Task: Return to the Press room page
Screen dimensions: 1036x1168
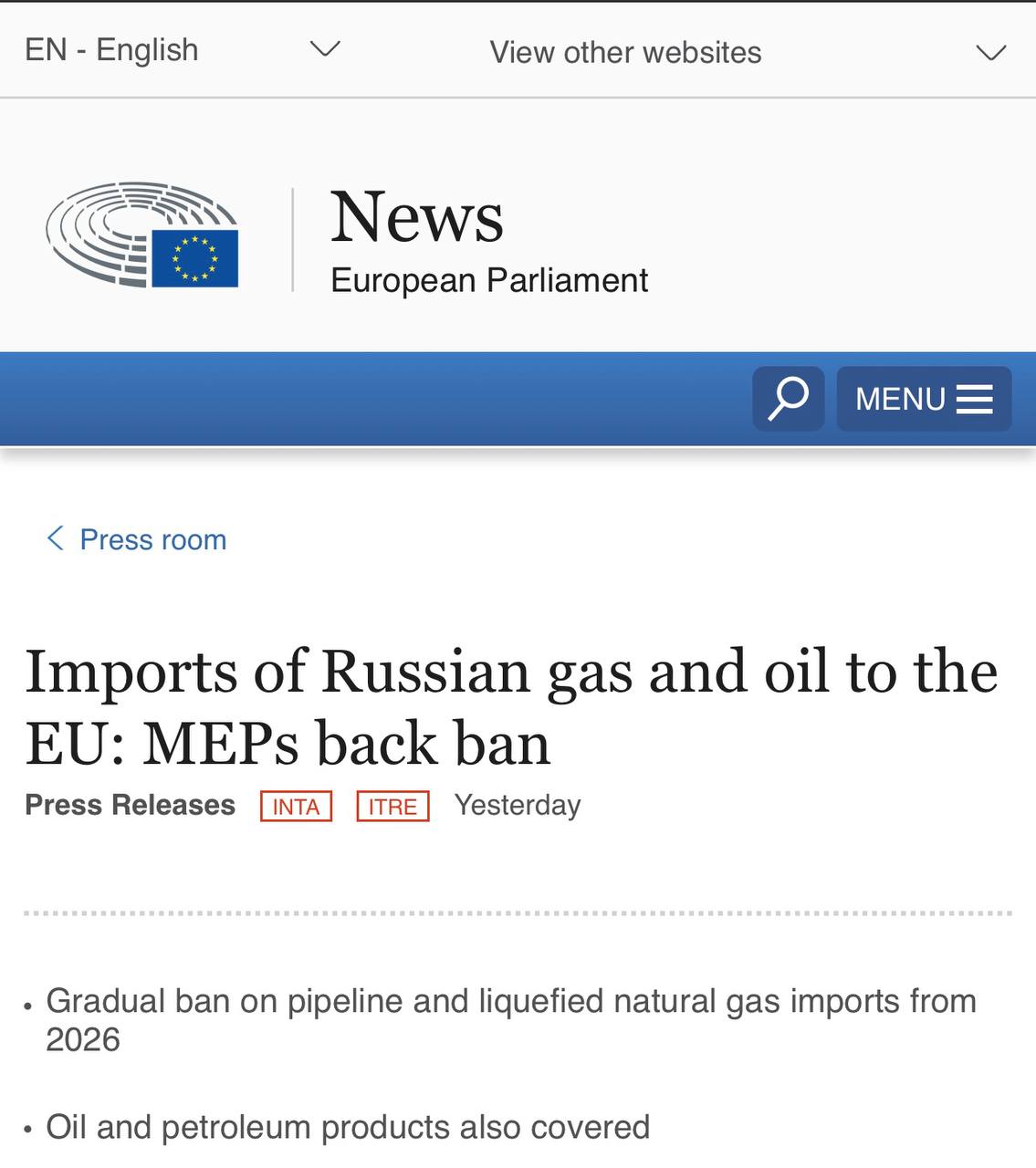Action: pos(152,539)
